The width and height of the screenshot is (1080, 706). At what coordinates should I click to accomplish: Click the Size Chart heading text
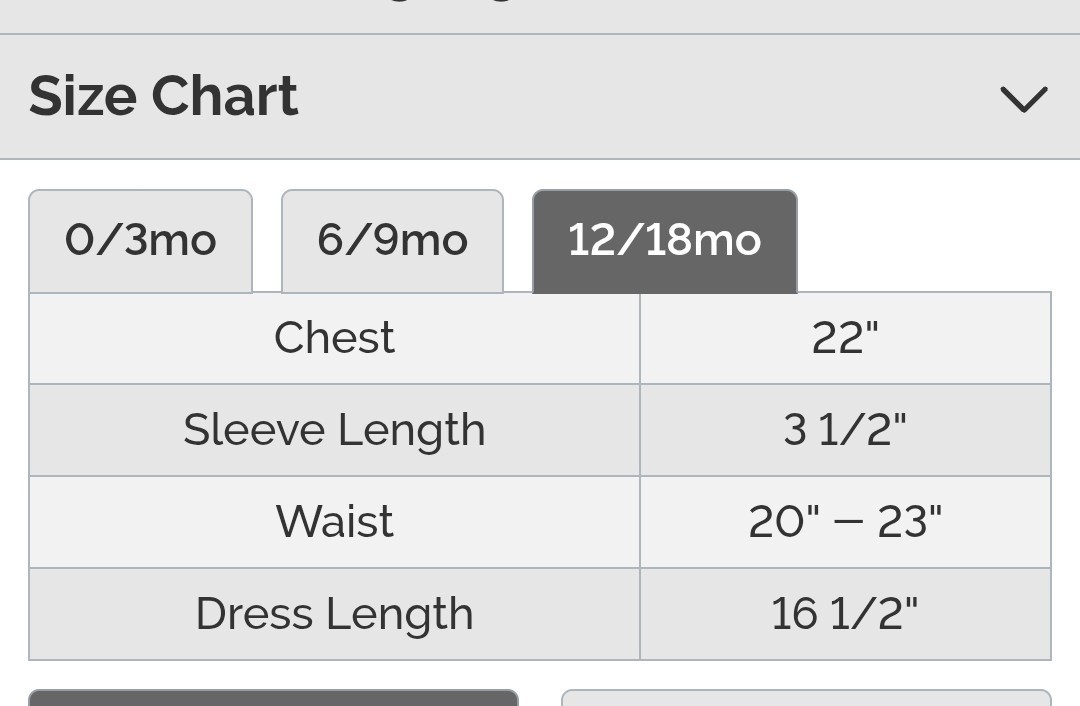click(x=163, y=96)
